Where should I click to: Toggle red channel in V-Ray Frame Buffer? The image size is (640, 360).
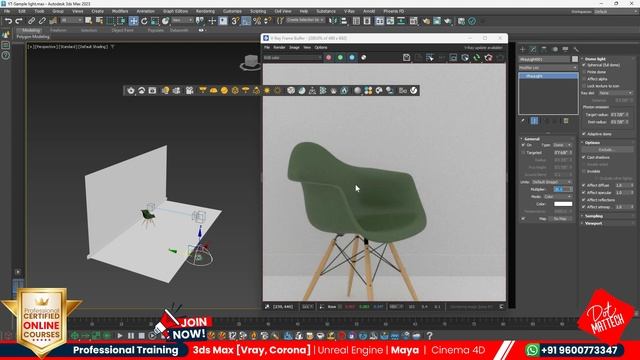(x=329, y=58)
